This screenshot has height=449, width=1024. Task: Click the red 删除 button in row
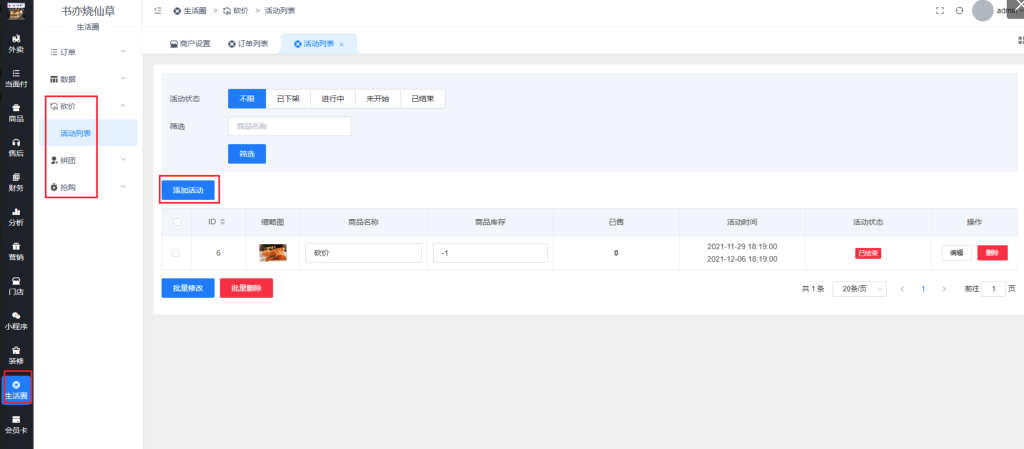coord(992,253)
